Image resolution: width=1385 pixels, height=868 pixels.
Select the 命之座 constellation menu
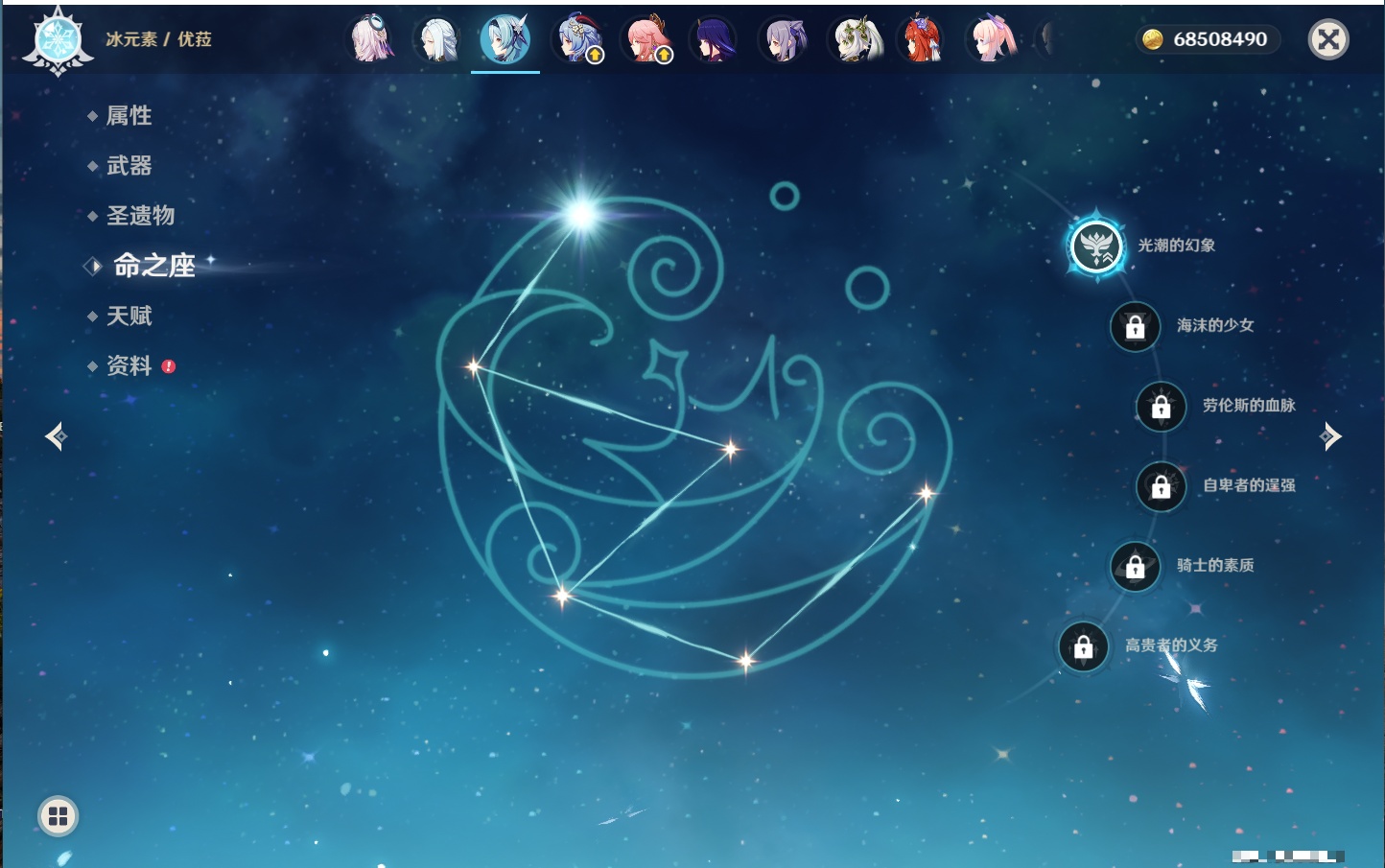153,266
